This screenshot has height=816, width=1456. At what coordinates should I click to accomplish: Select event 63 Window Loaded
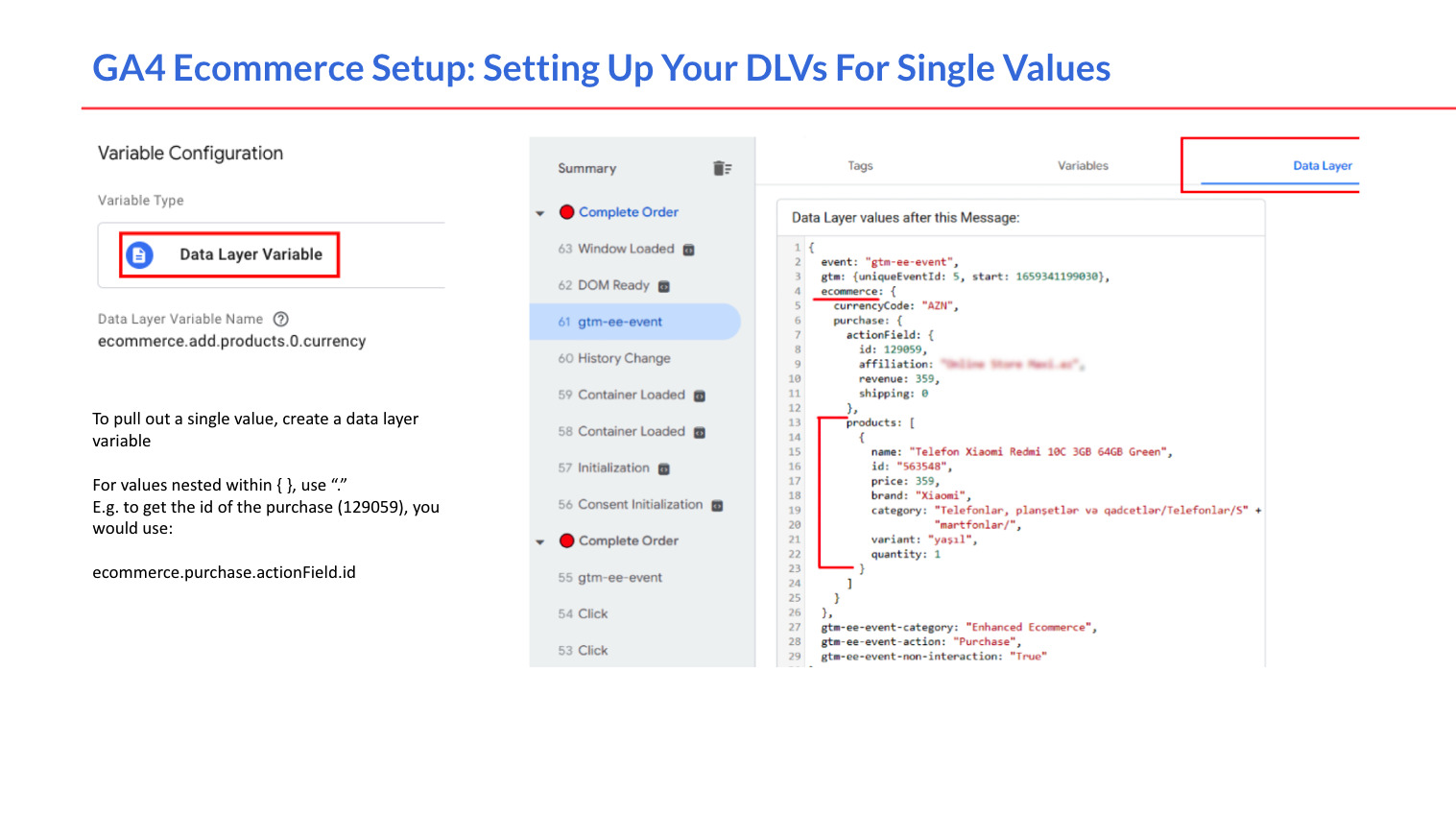pos(616,249)
